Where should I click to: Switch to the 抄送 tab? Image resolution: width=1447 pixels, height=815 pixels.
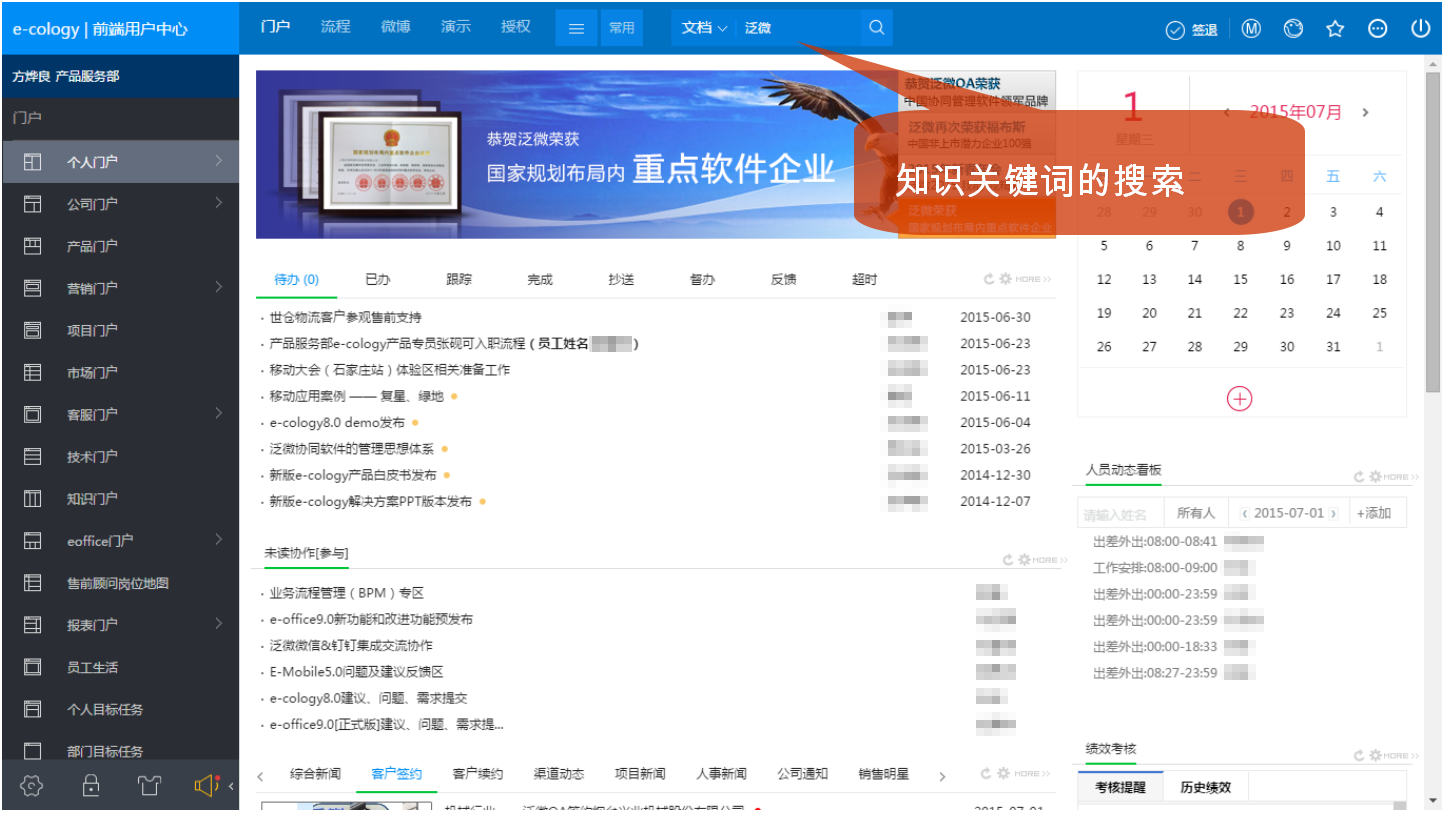tap(621, 280)
